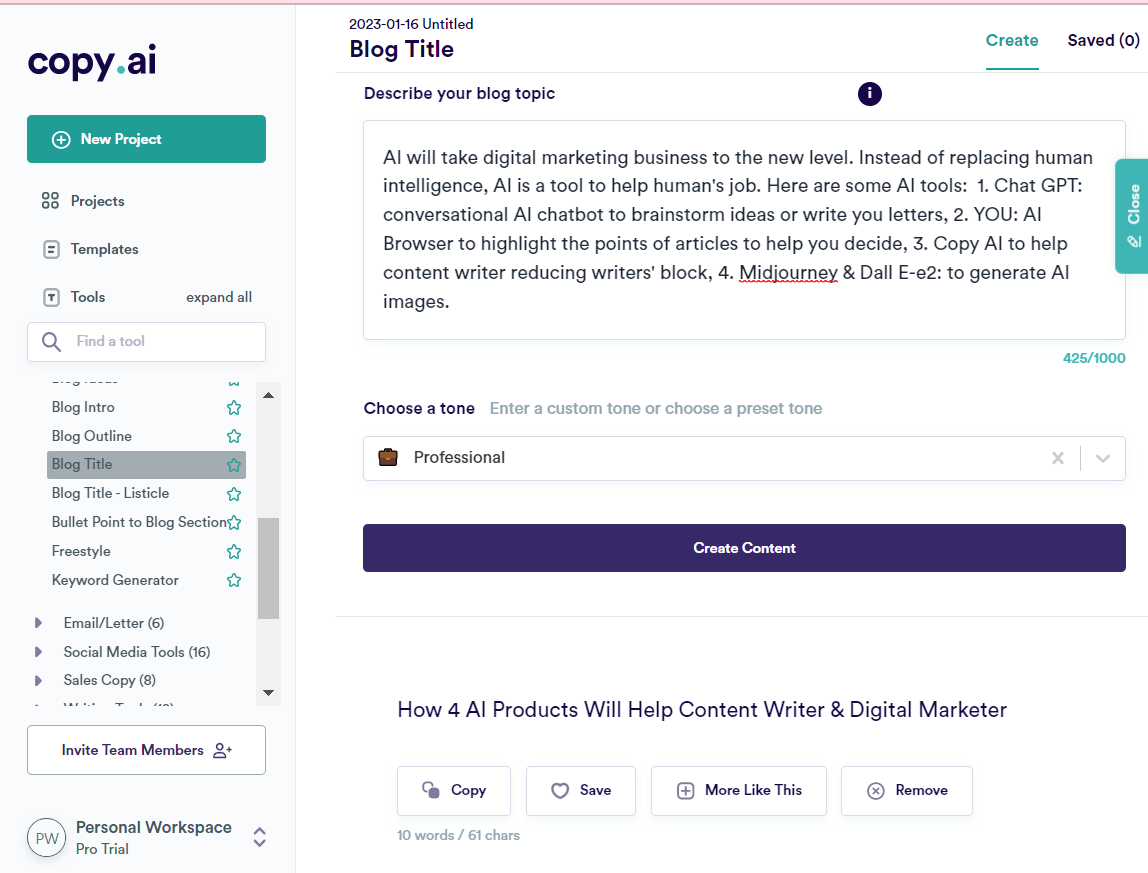
Task: Select the Freestyle tool
Action: [x=81, y=551]
